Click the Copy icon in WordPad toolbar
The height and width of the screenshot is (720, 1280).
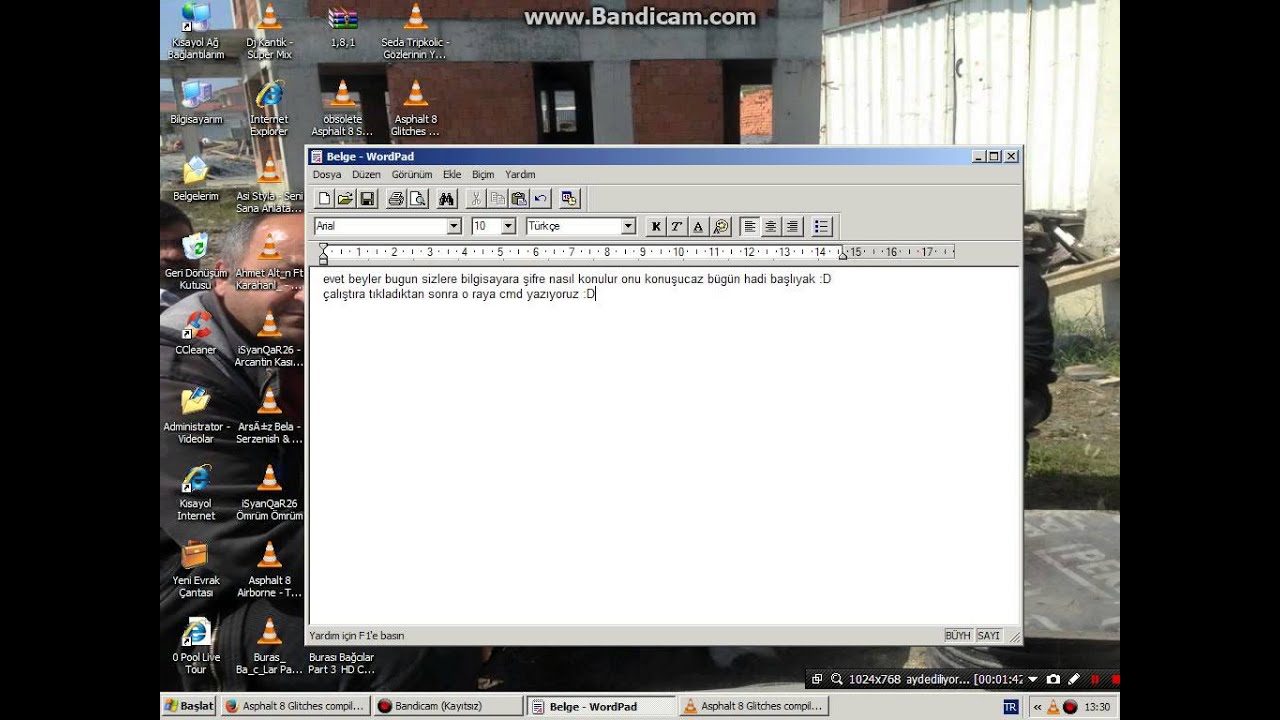(x=497, y=199)
